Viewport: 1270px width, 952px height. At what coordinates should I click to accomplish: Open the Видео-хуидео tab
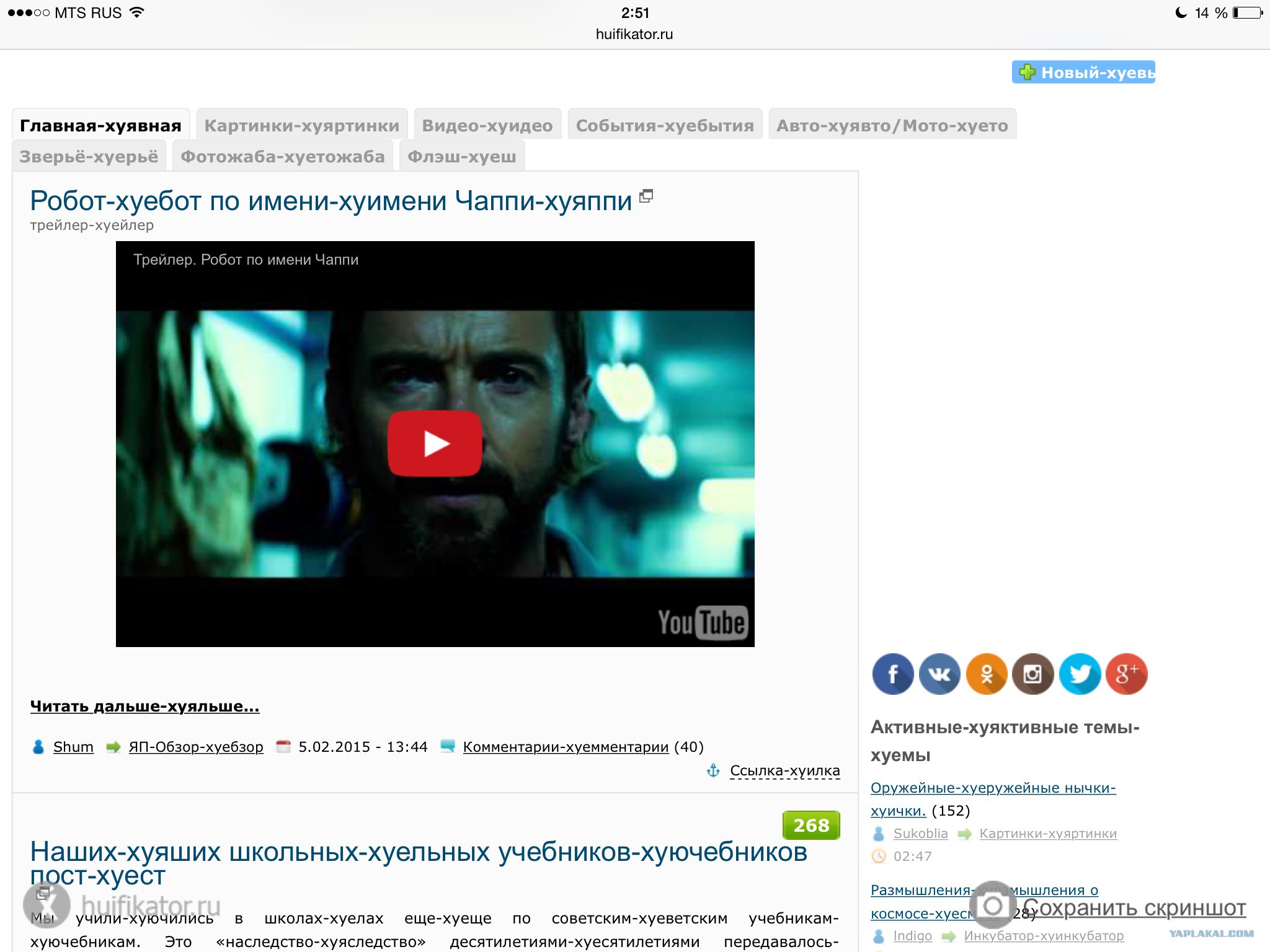[487, 125]
